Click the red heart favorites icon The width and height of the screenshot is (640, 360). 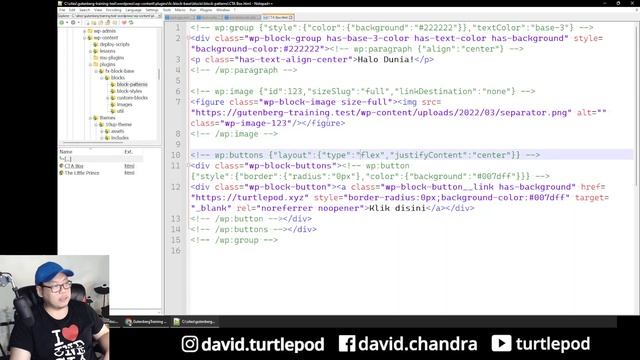coord(124,22)
